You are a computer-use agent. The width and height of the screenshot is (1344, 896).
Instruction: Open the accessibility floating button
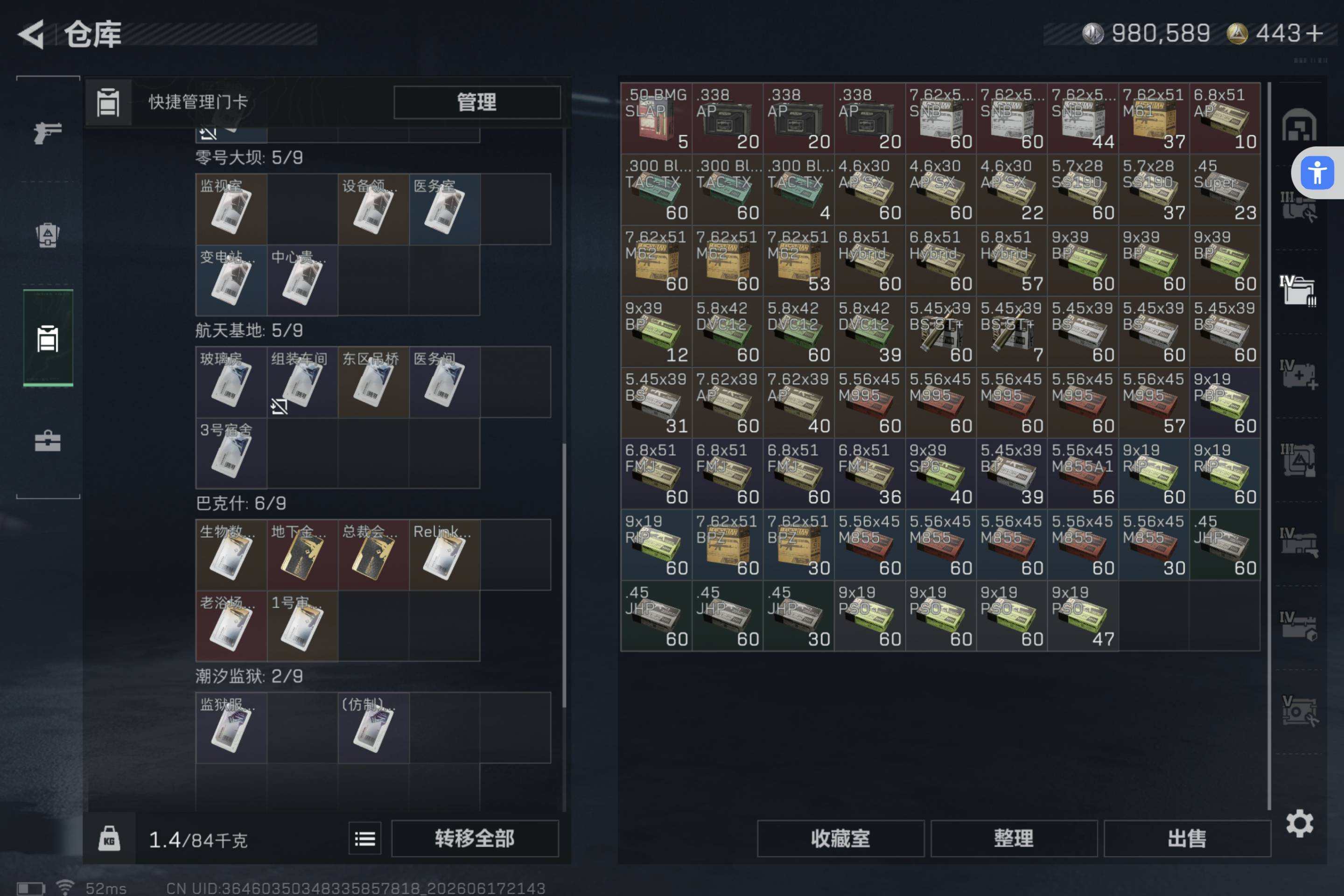pyautogui.click(x=1317, y=173)
